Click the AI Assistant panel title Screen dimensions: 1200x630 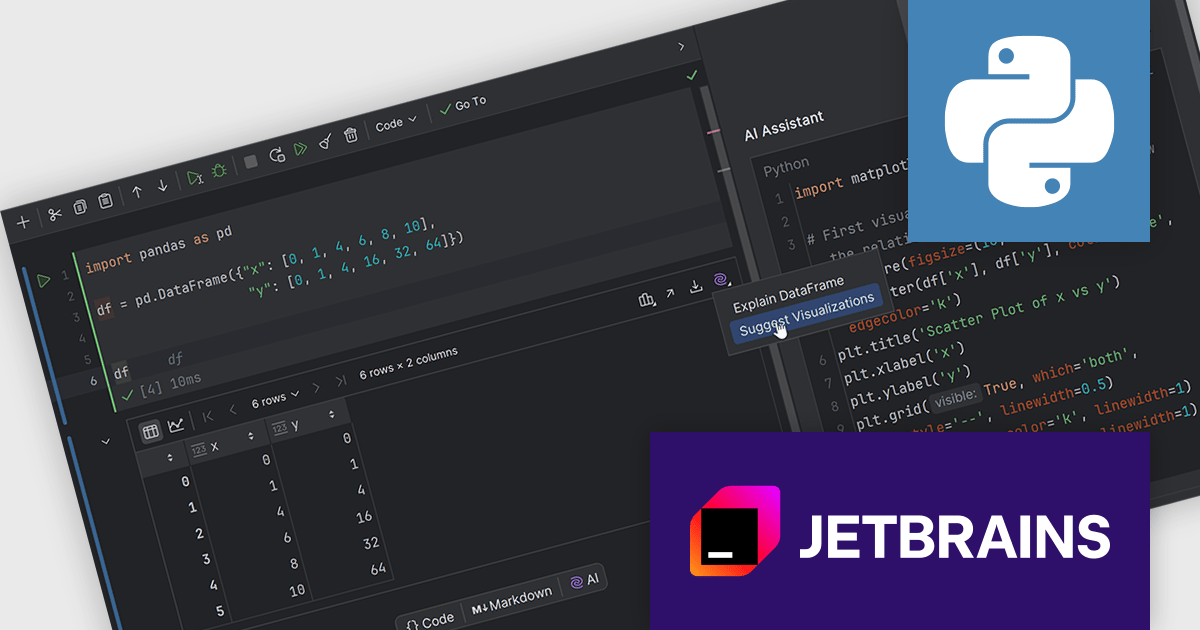pos(785,124)
